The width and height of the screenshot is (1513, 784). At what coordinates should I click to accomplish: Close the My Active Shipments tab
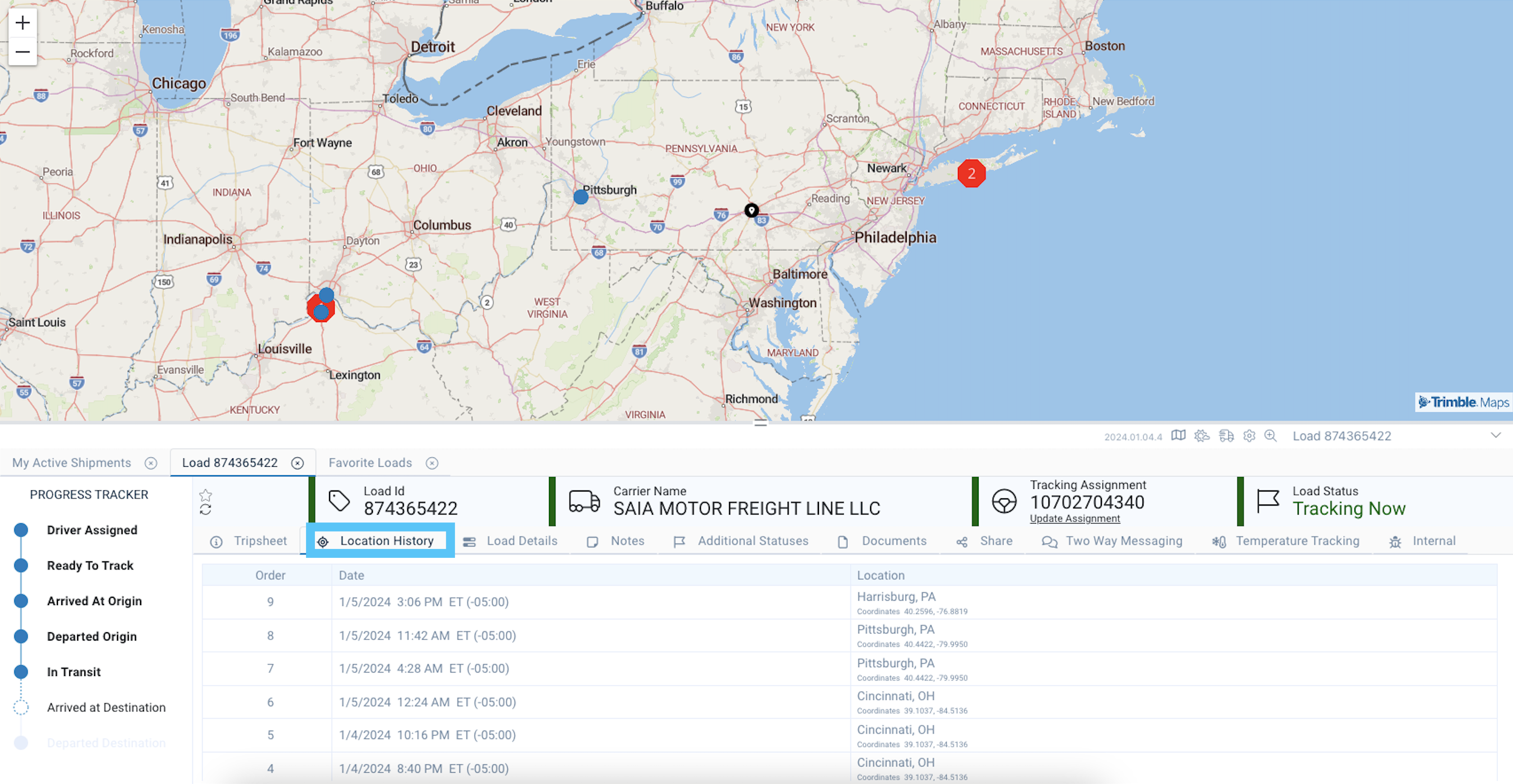coord(151,463)
